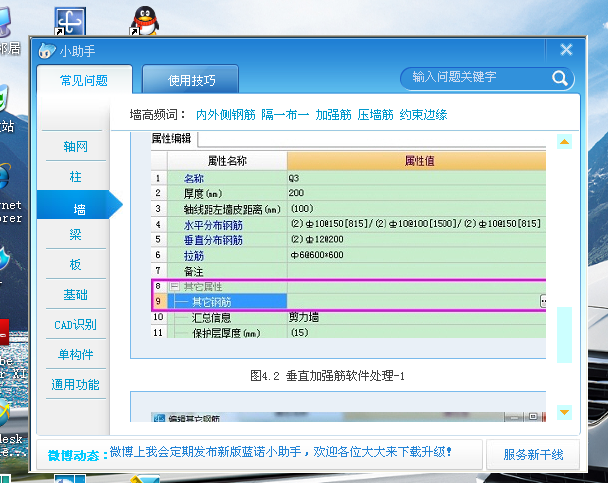This screenshot has width=608, height=483.
Task: Click the orange scroll-up arrow
Action: click(x=564, y=141)
